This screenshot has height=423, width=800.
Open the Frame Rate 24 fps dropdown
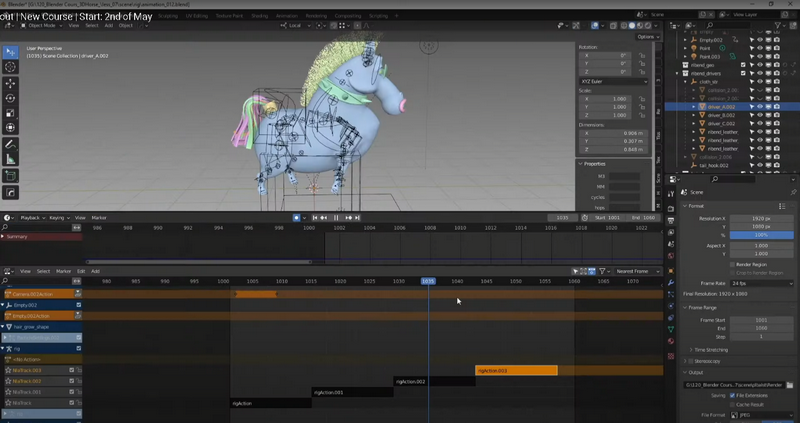click(762, 283)
